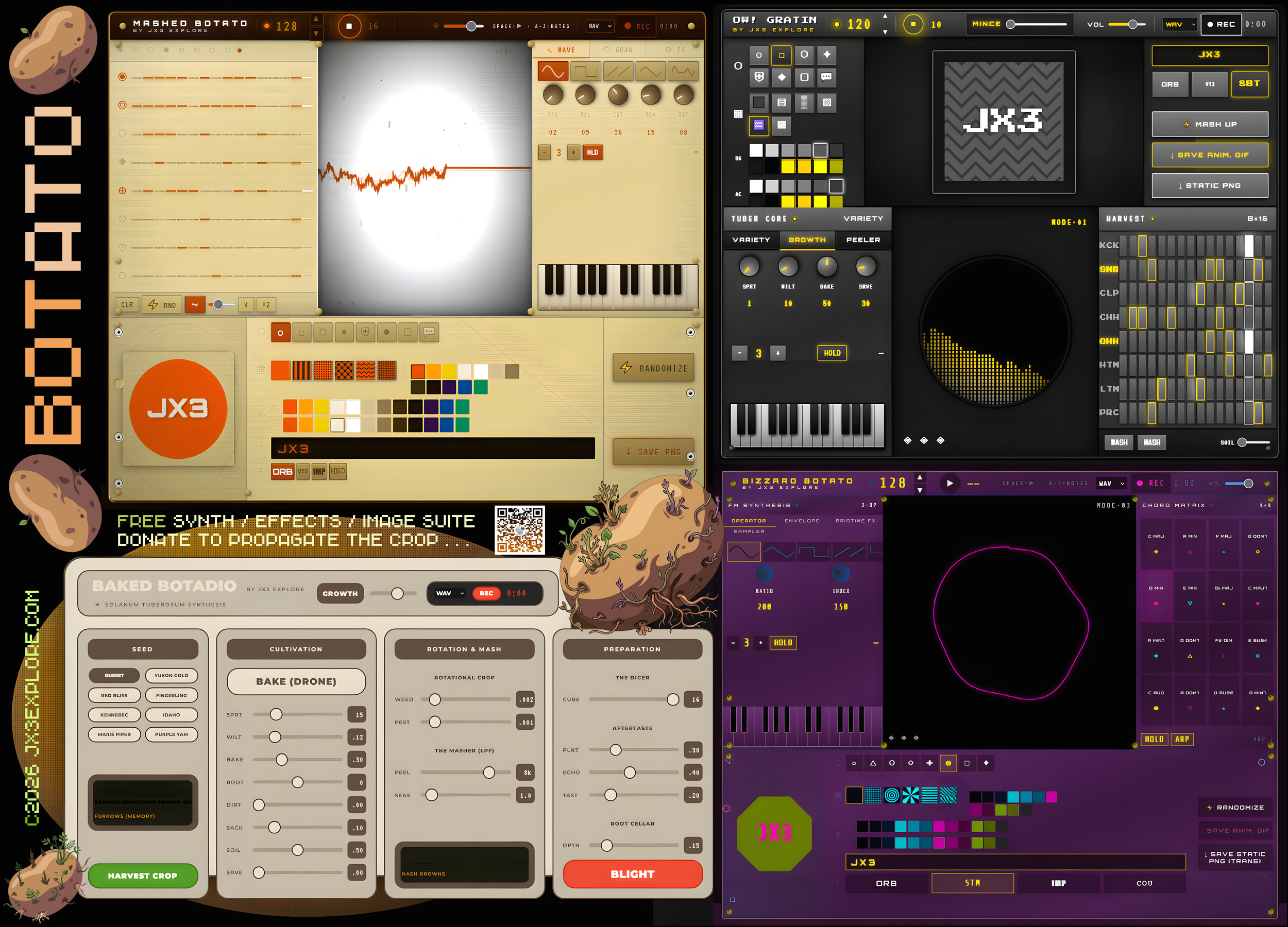Click the HARVEST CROP button
This screenshot has height=927, width=1288.
143,875
